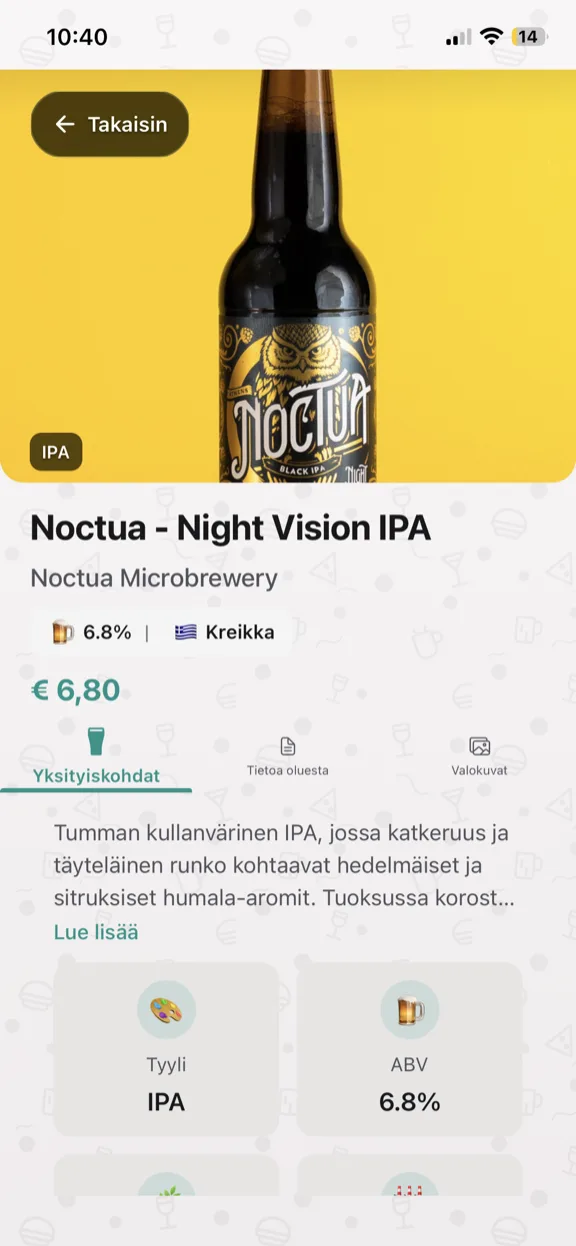576x1246 pixels.
Task: Tap the Greek flag icon beside Kreikka
Action: click(x=184, y=632)
